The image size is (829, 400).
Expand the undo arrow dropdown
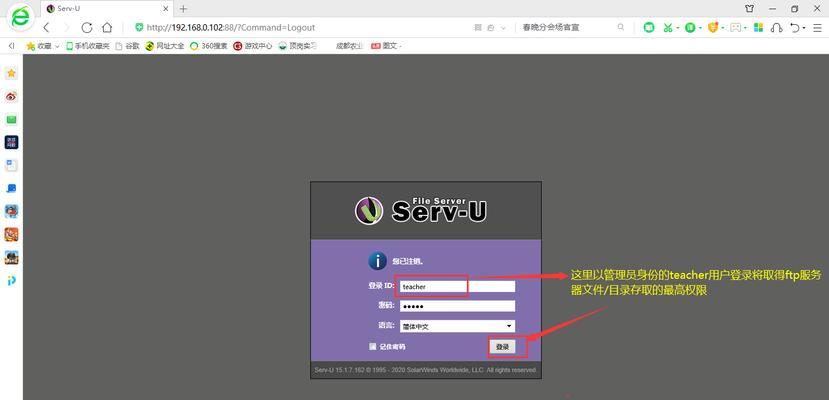click(x=804, y=27)
